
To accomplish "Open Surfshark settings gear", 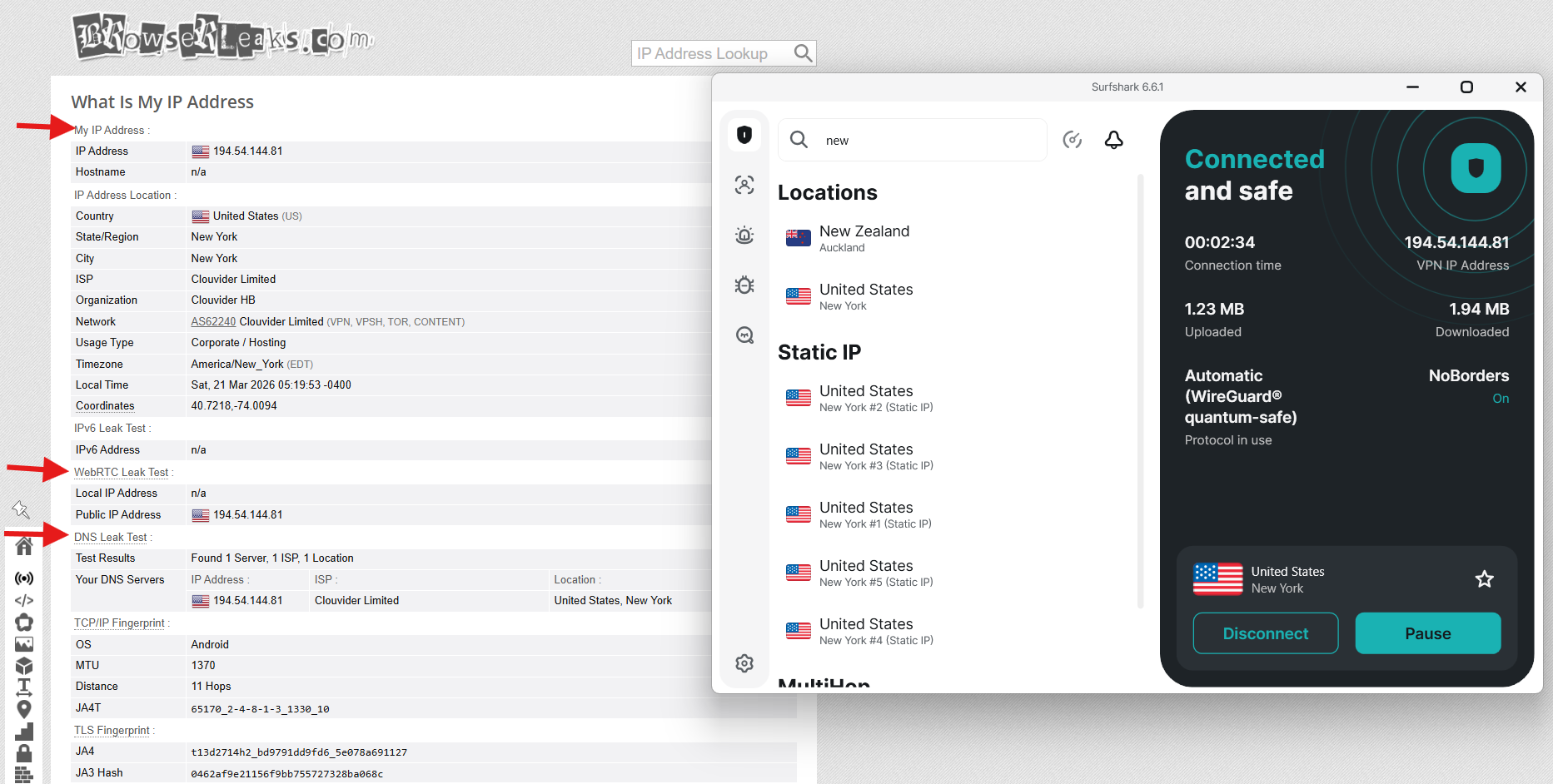I will click(744, 663).
